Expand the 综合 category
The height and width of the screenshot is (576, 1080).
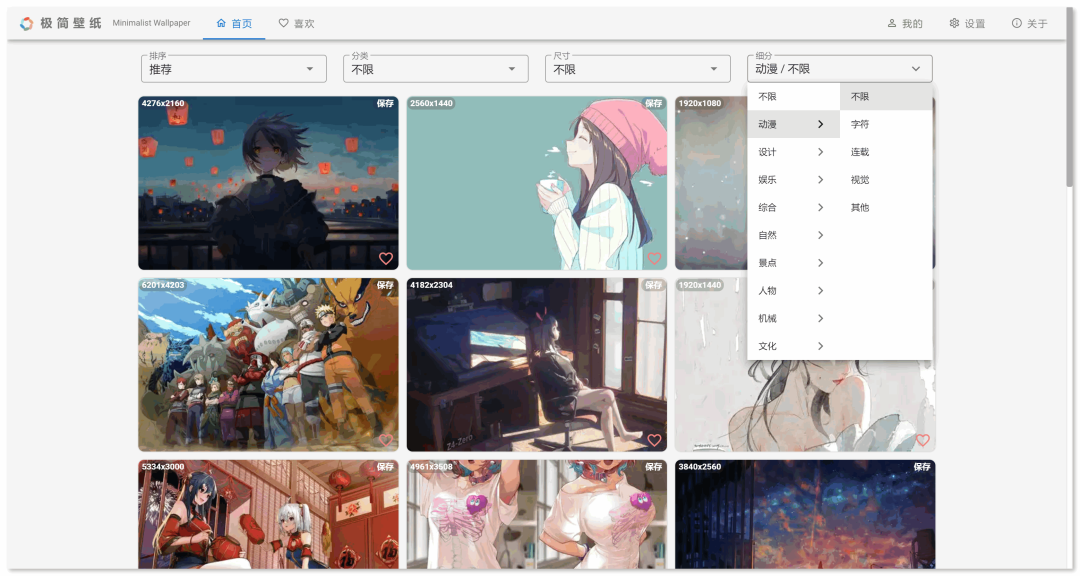click(793, 207)
